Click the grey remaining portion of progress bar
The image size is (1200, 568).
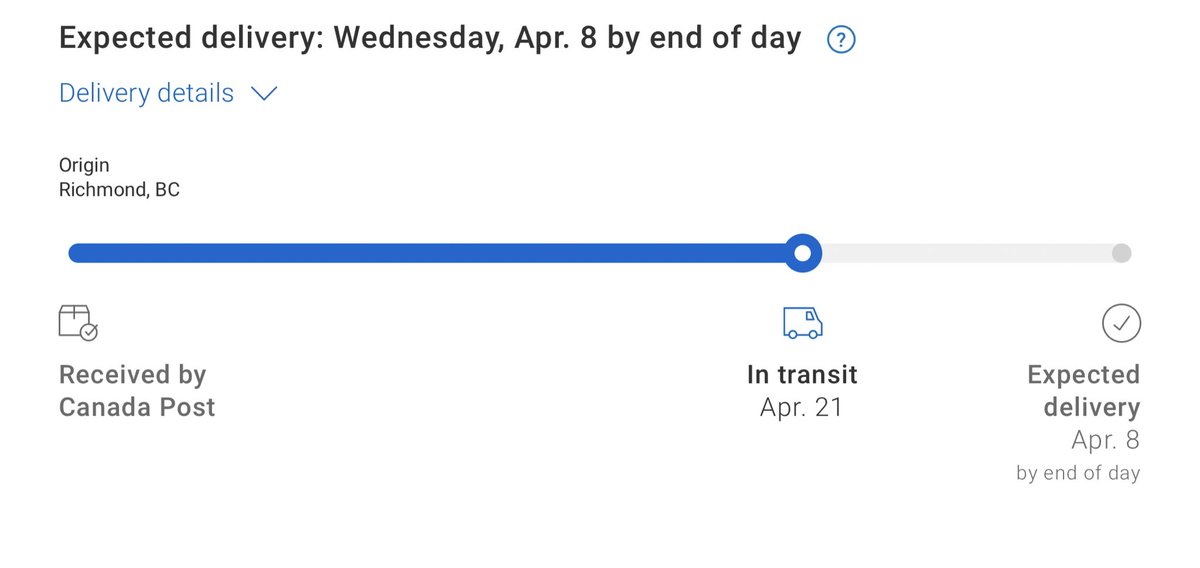[x=966, y=253]
